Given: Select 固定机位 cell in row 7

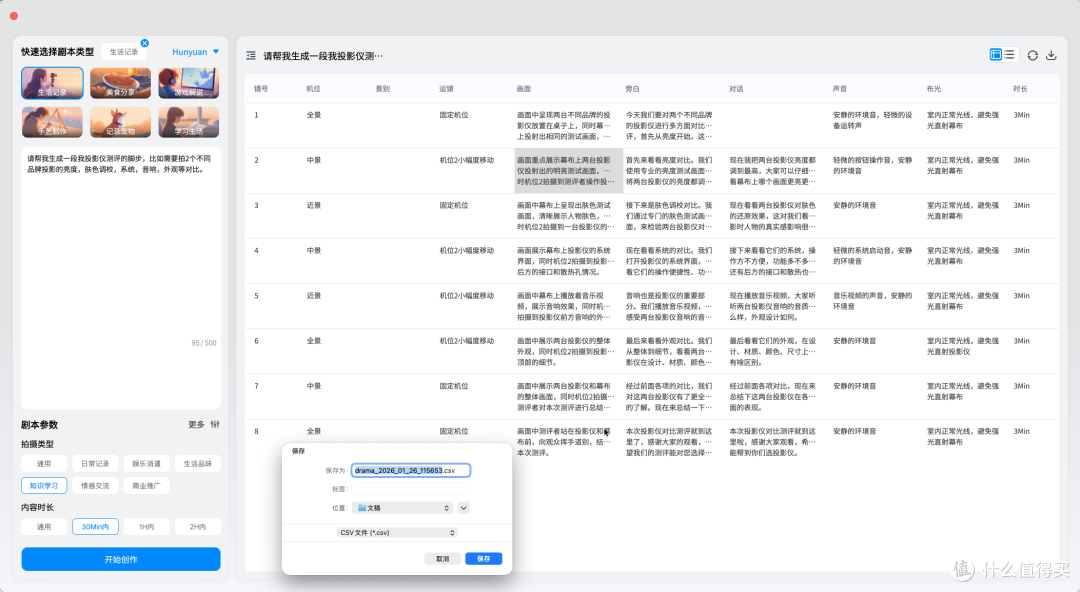Looking at the screenshot, I should tap(454, 386).
